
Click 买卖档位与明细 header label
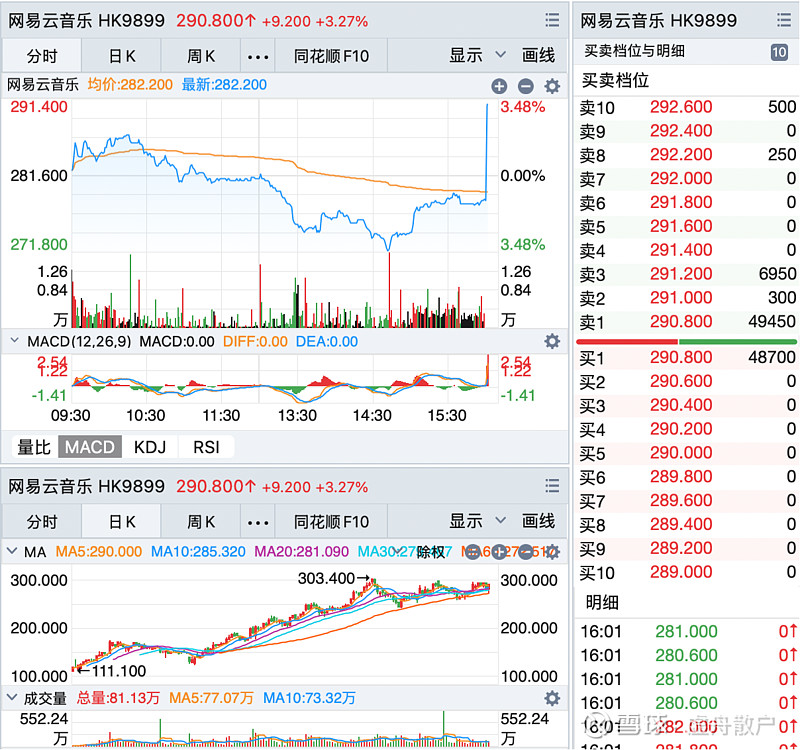(634, 51)
